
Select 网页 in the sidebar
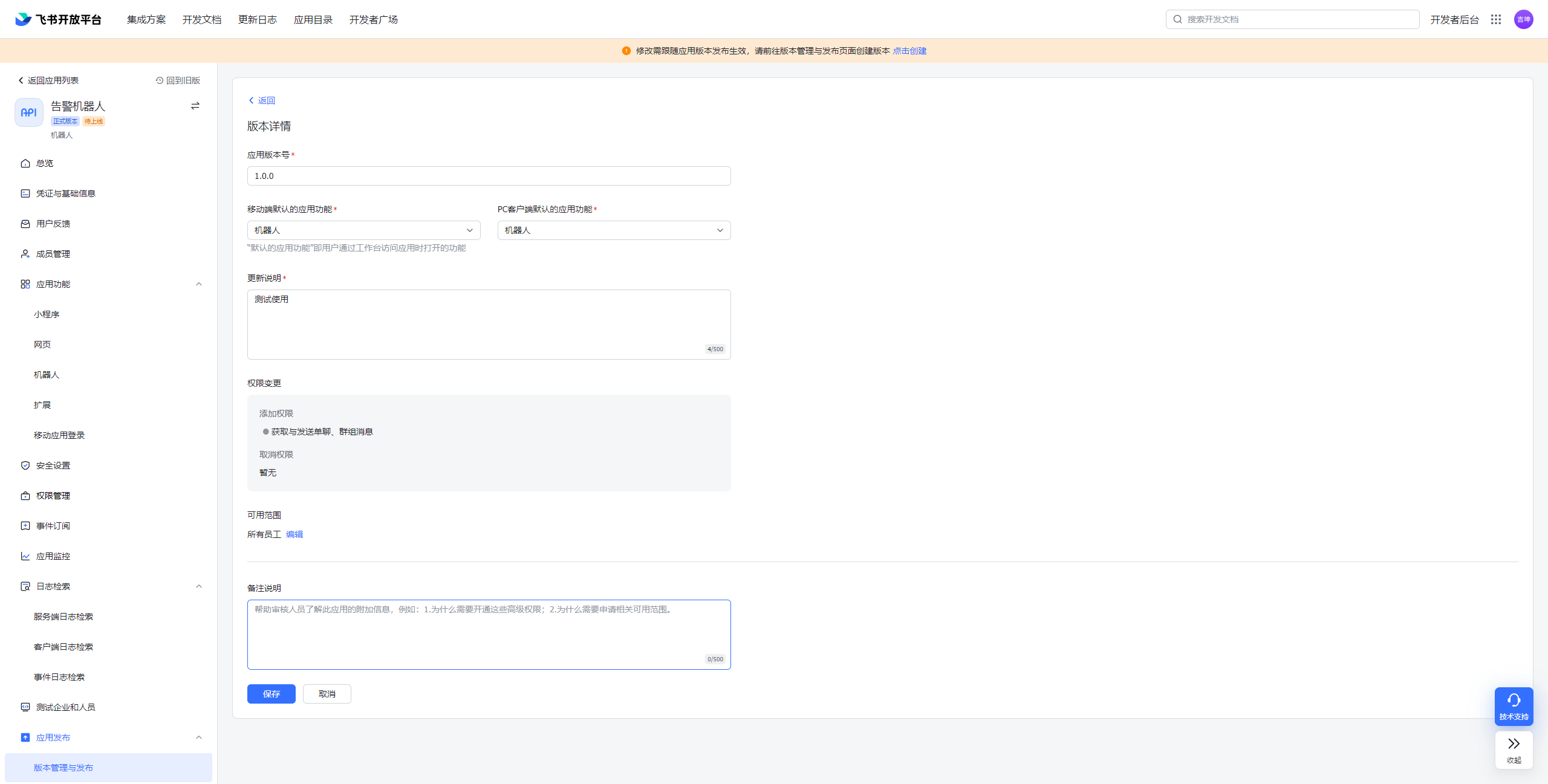point(42,345)
